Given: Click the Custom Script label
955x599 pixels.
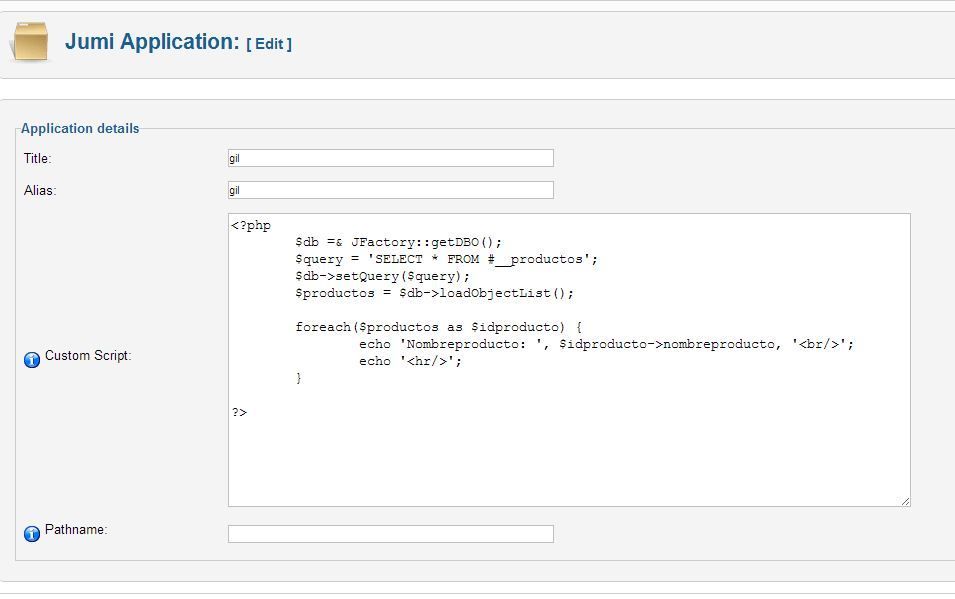Looking at the screenshot, I should click(x=88, y=355).
